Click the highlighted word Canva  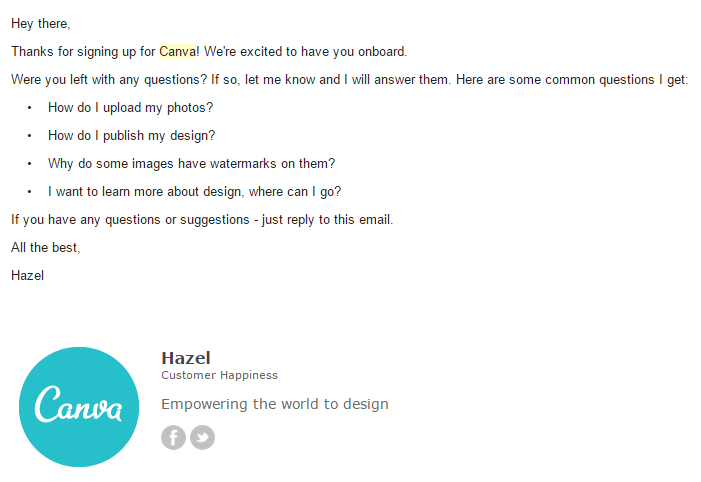click(x=177, y=51)
